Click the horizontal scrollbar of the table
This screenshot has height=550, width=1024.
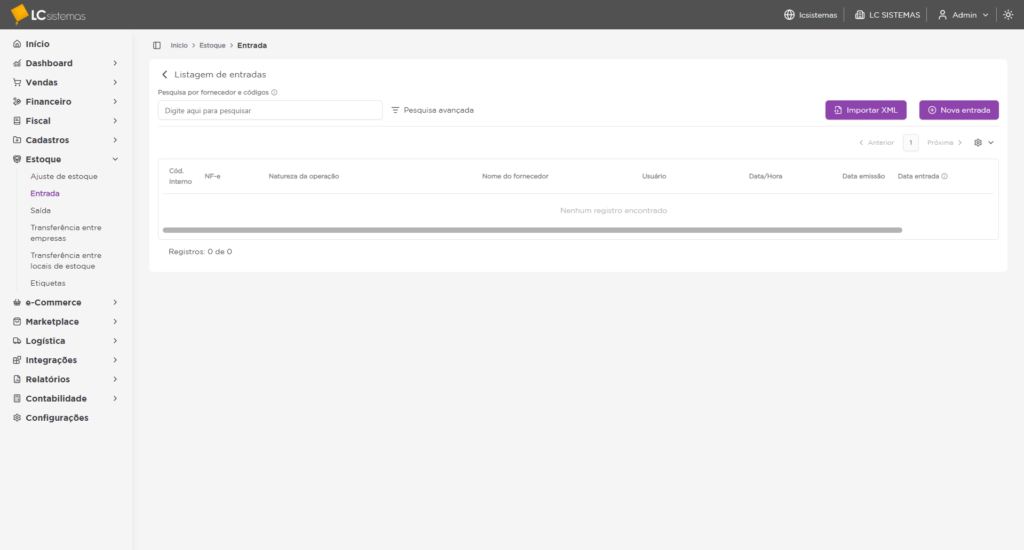click(x=532, y=230)
